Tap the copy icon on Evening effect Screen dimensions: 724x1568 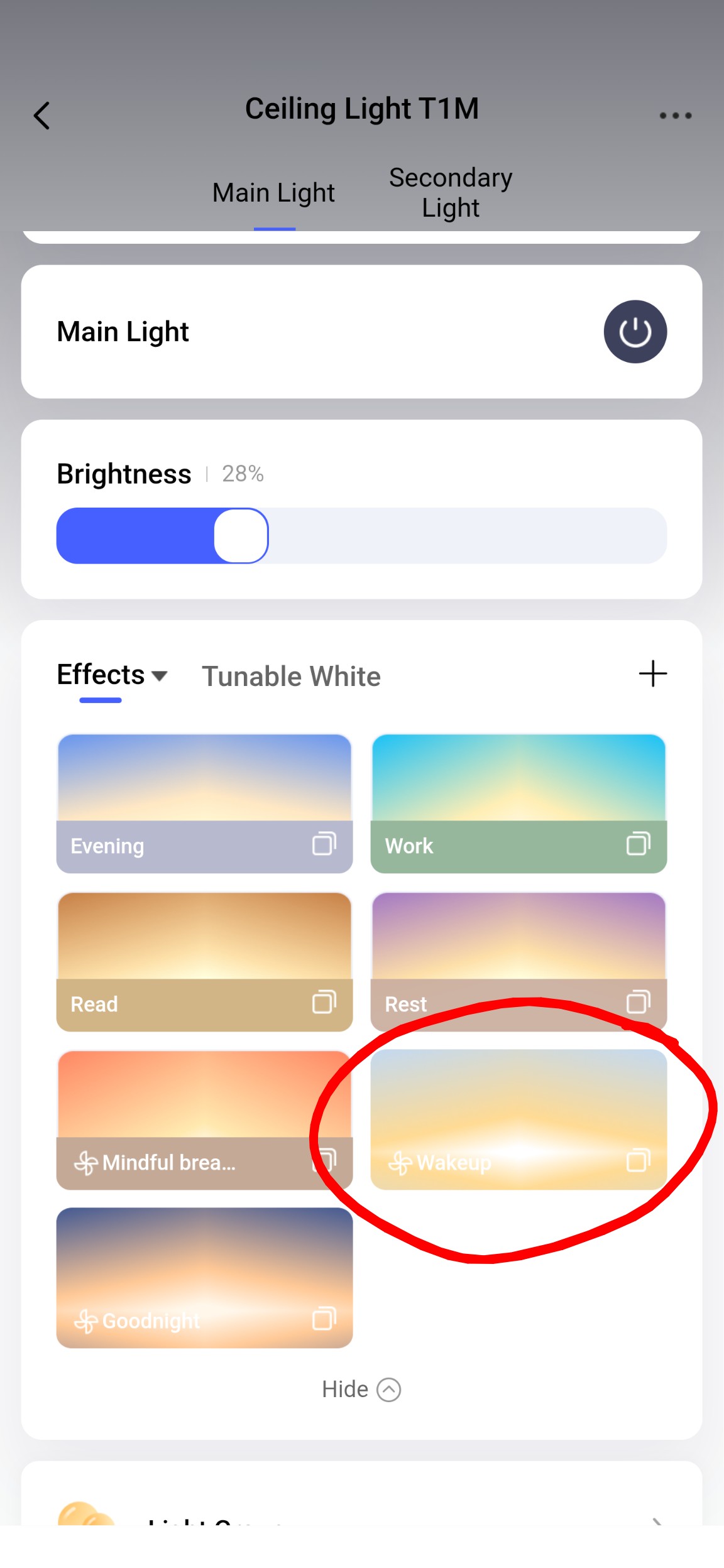(x=324, y=844)
